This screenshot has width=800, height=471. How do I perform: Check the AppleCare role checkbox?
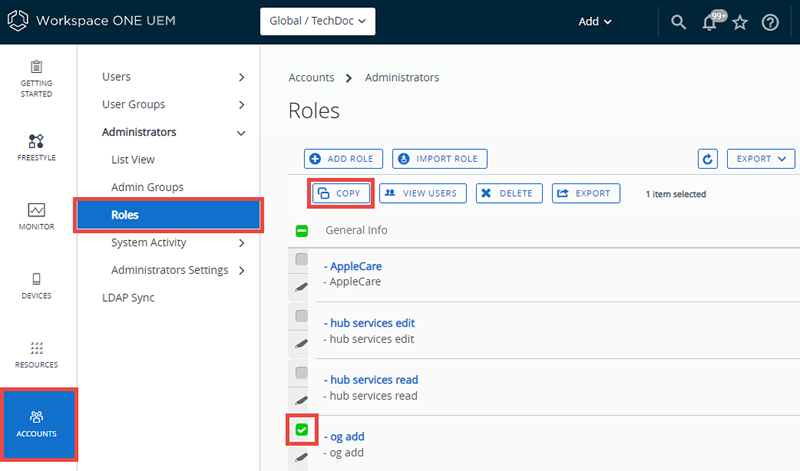[x=302, y=259]
